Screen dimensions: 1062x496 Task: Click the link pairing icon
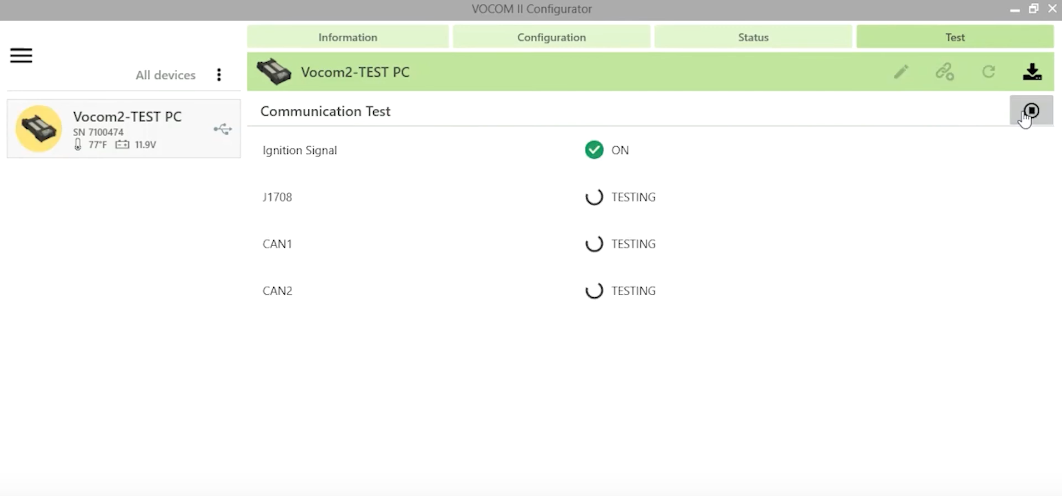pyautogui.click(x=945, y=72)
